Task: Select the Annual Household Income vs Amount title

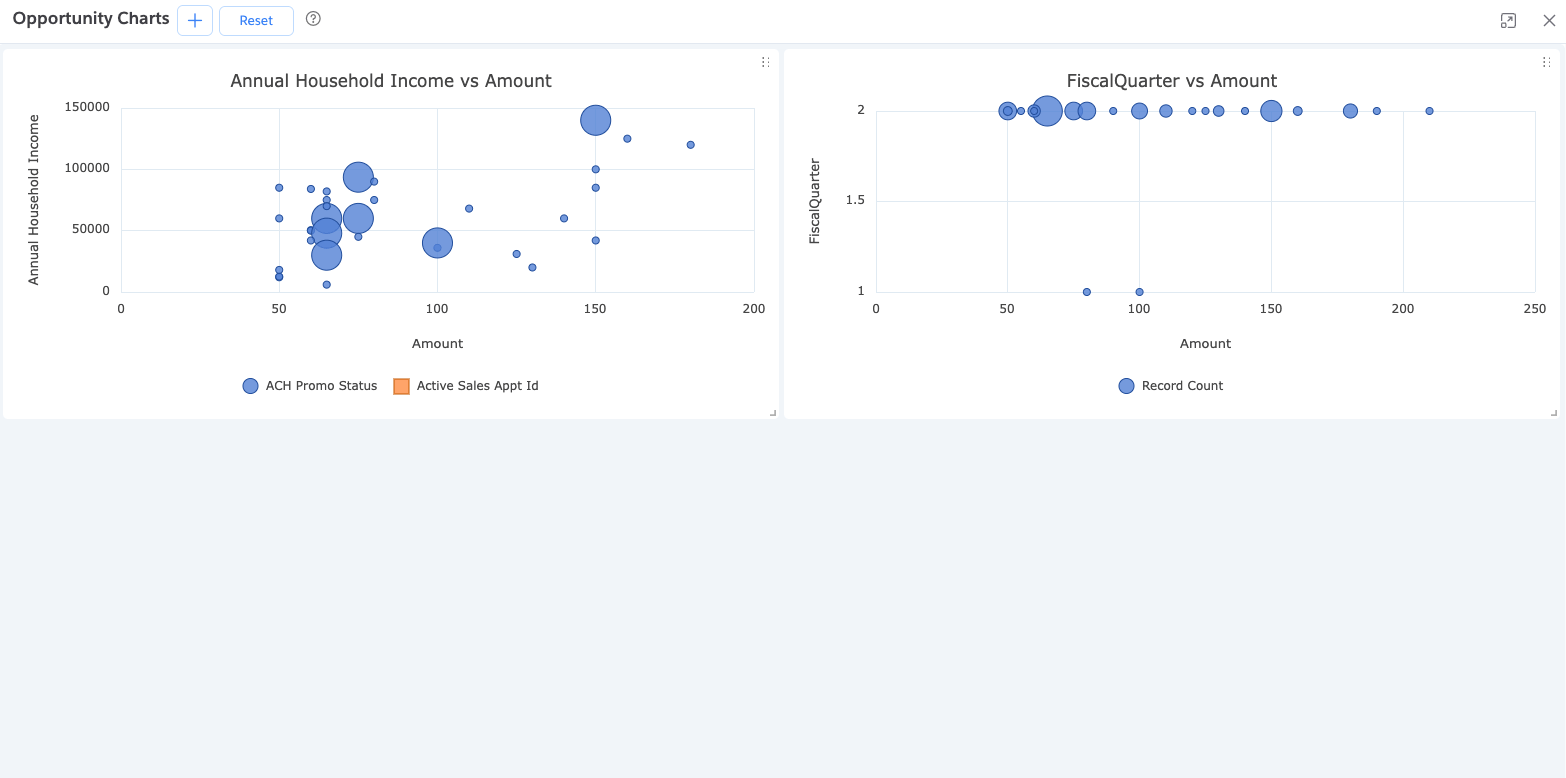Action: 391,81
